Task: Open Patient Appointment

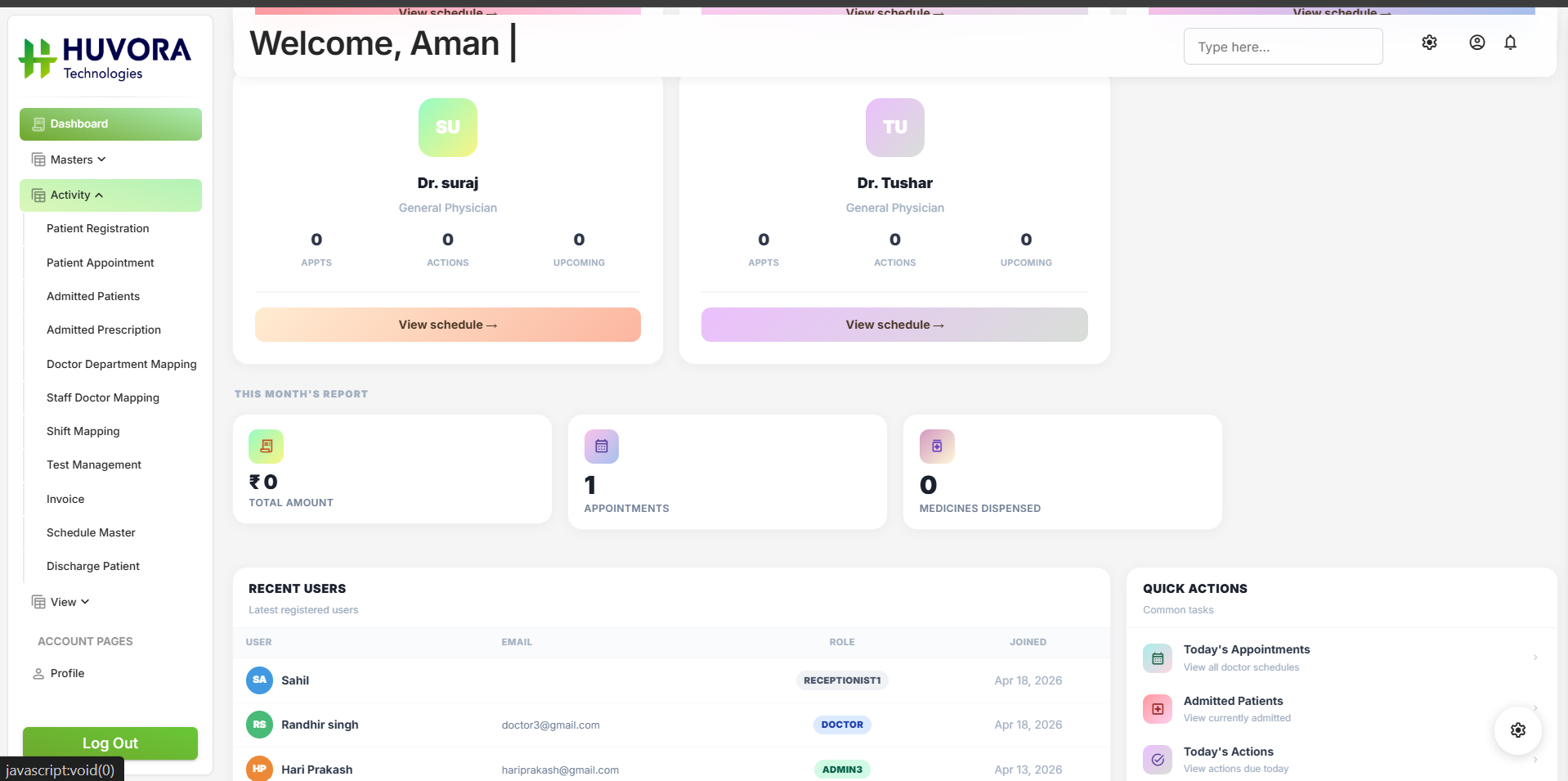Action: coord(101,263)
